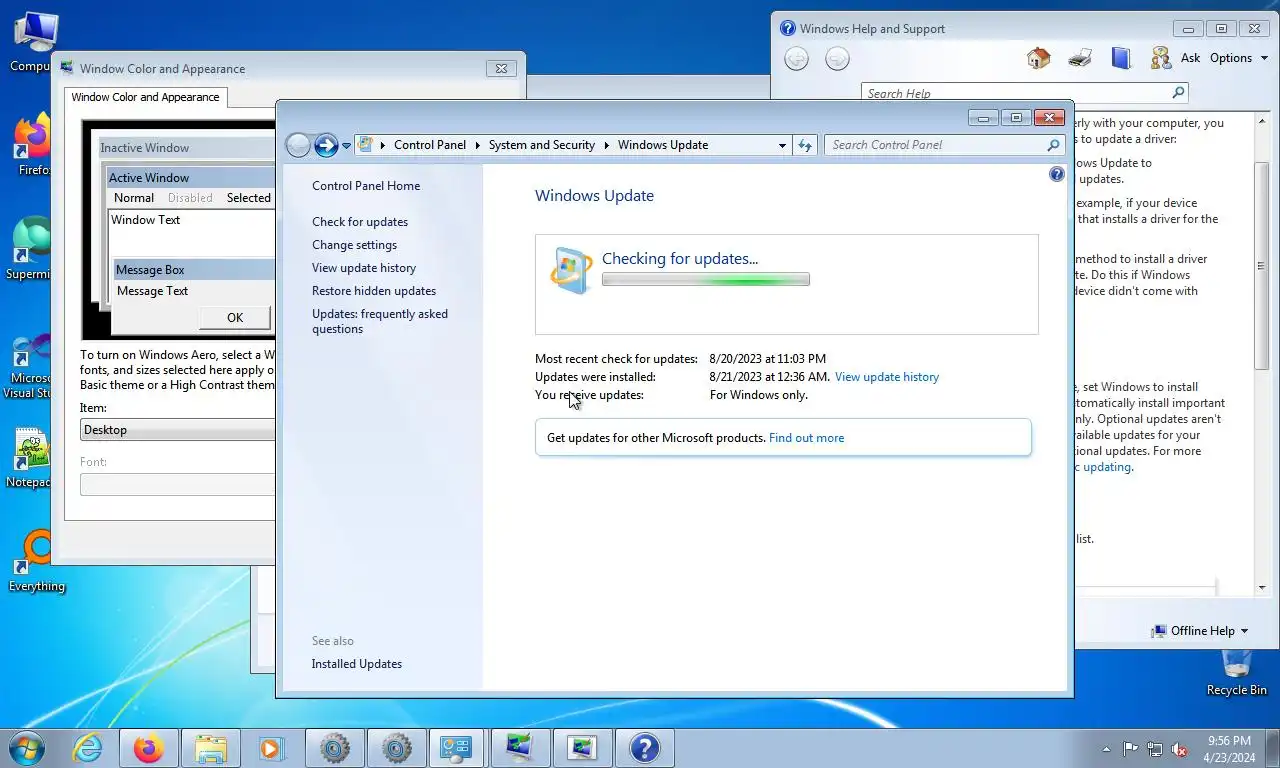1280x768 pixels.
Task: Open the recent pages arrow beside forward button
Action: click(346, 146)
